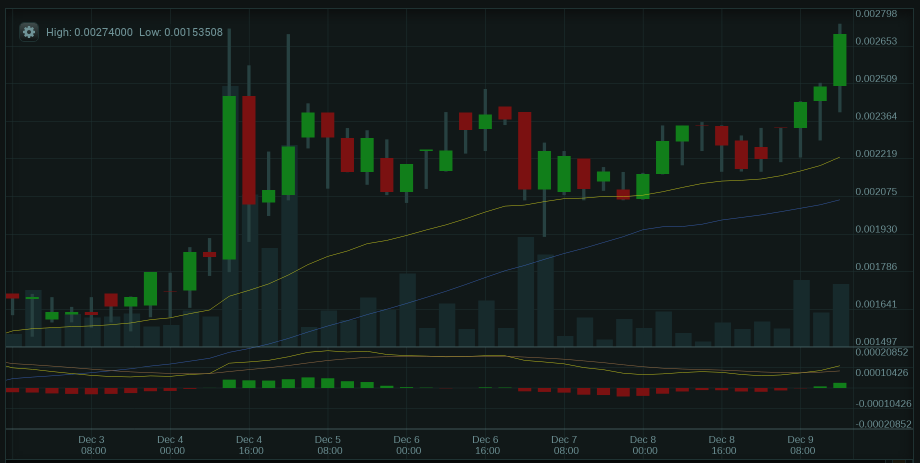Viewport: 920px width, 463px height.
Task: Click price label 0.002075
Action: [876, 191]
